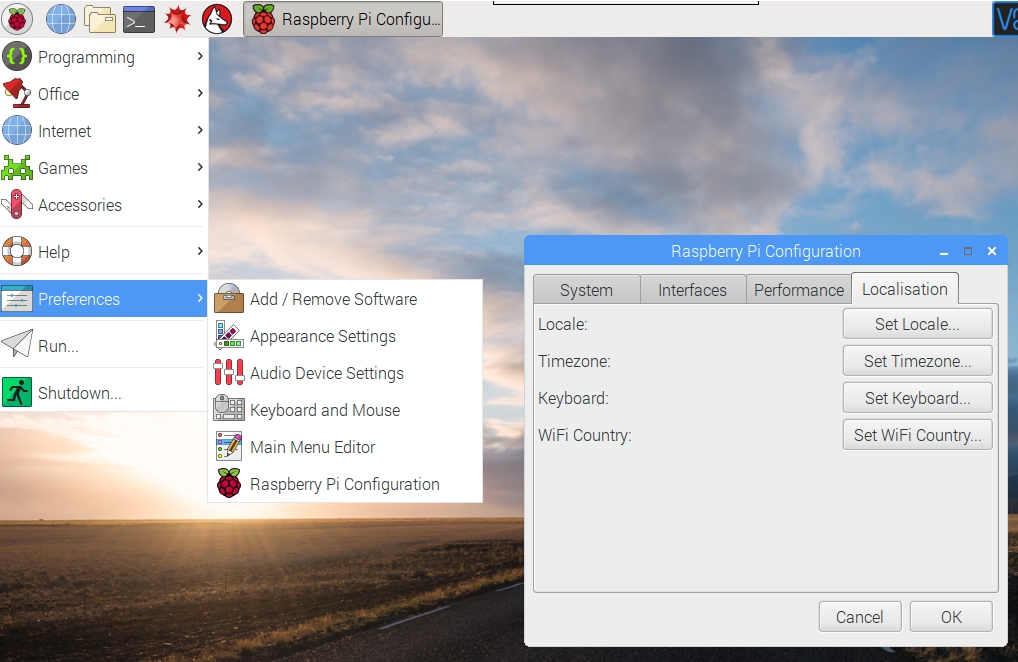The height and width of the screenshot is (662, 1018).
Task: Click the Shutdown running man icon
Action: [x=17, y=392]
